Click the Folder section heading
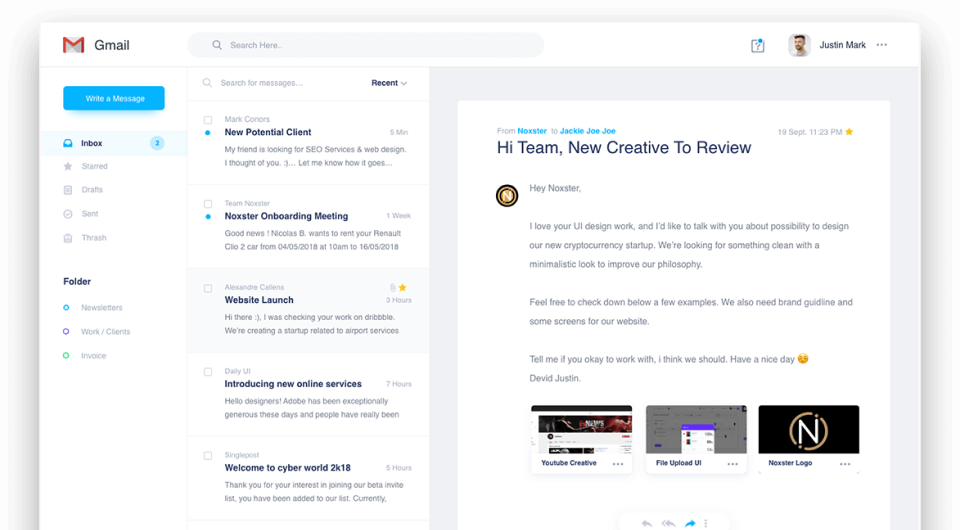This screenshot has width=960, height=530. (x=77, y=282)
